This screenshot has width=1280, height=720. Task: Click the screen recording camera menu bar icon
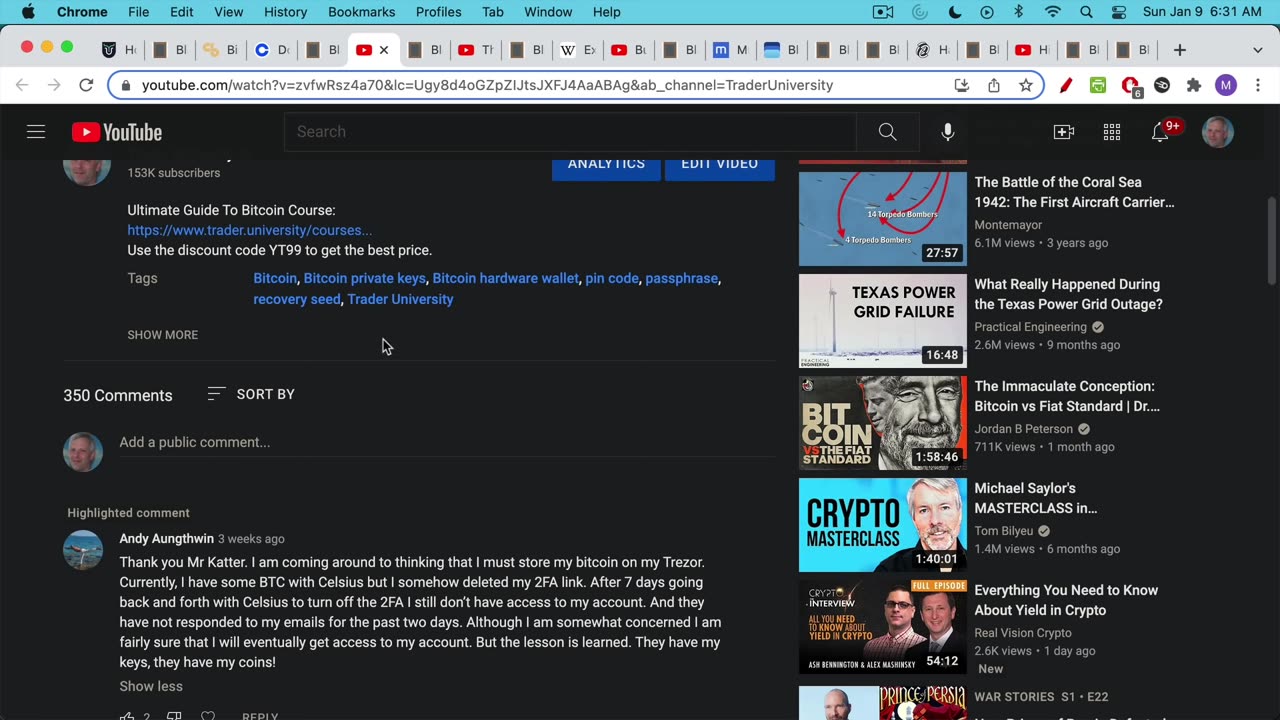tap(883, 12)
